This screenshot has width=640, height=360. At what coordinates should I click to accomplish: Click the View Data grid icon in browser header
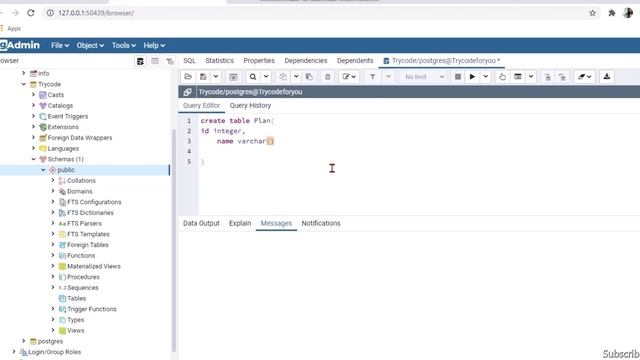click(155, 61)
